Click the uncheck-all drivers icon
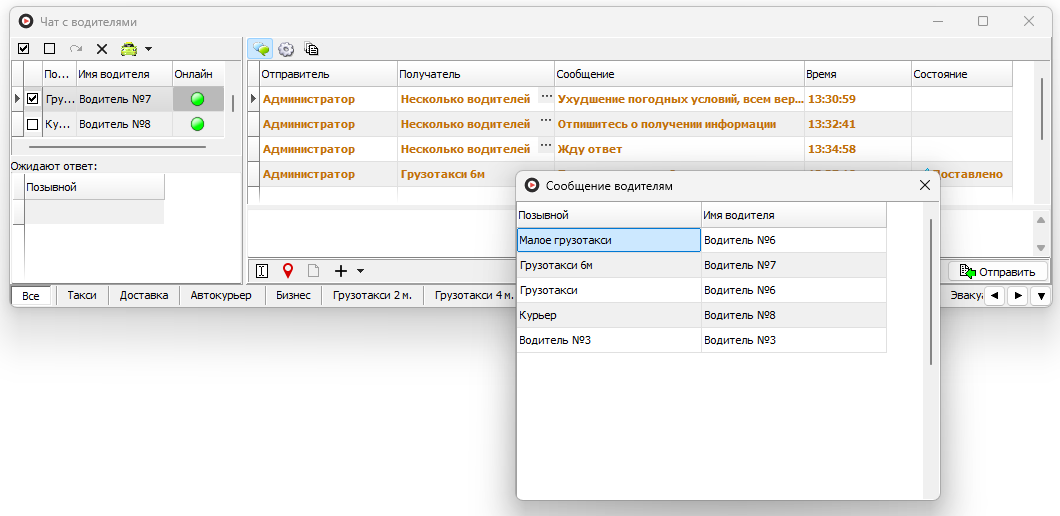The width and height of the screenshot is (1060, 516). click(49, 49)
